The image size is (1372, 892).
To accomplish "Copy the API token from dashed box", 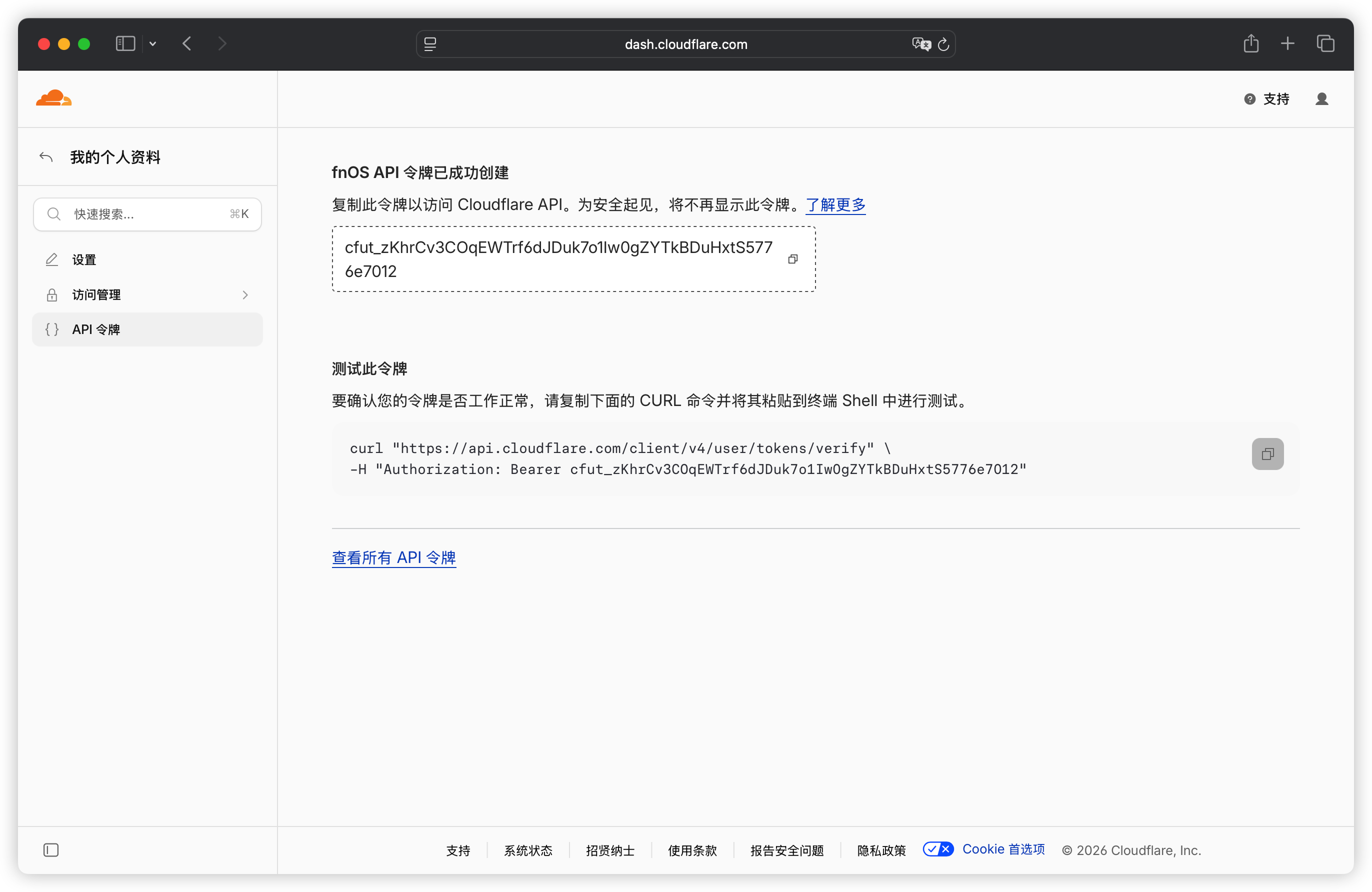I will (x=792, y=259).
